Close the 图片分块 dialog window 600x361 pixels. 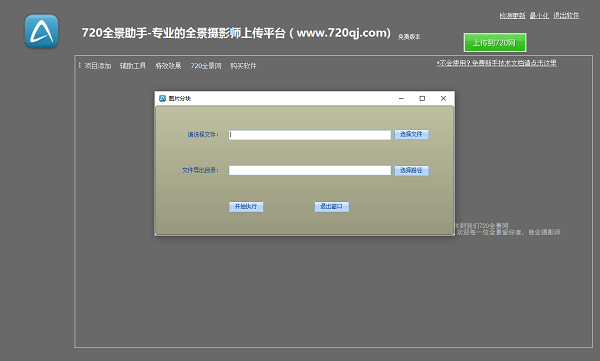[x=443, y=98]
